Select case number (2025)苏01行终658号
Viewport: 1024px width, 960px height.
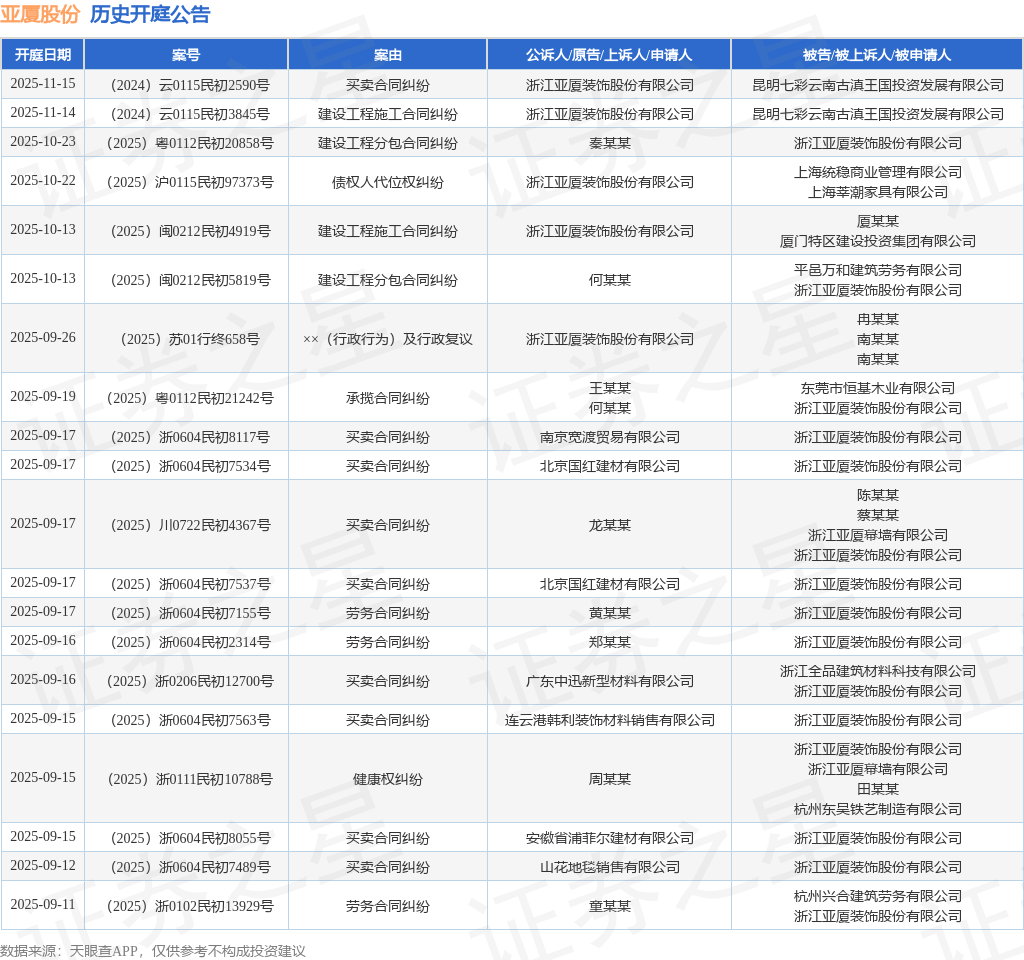(190, 339)
